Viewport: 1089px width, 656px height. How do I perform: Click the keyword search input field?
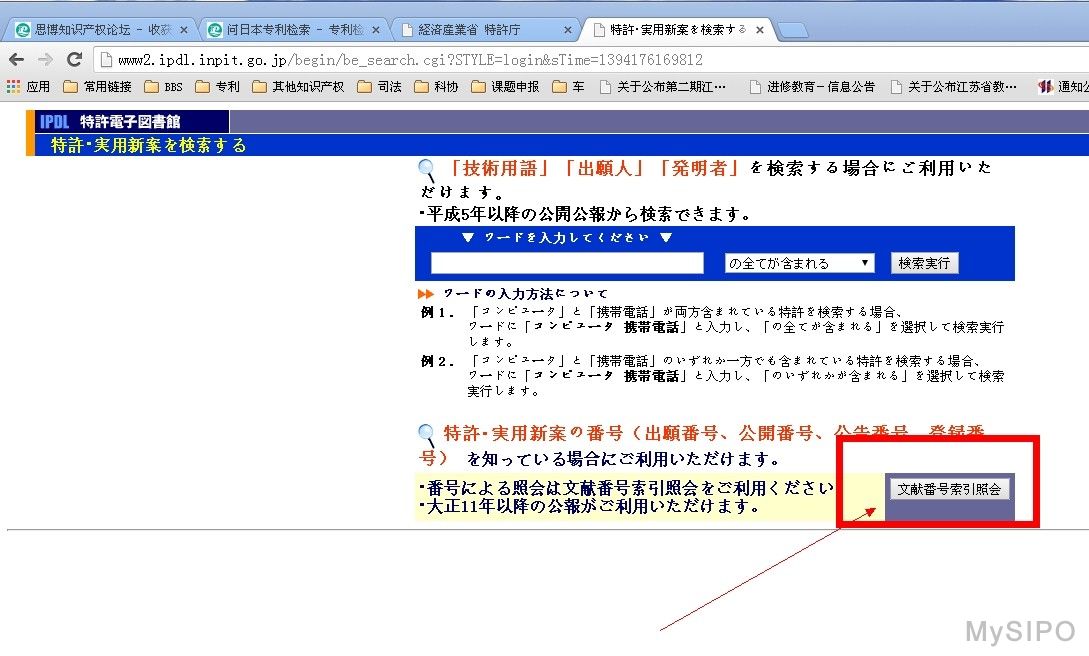(567, 263)
